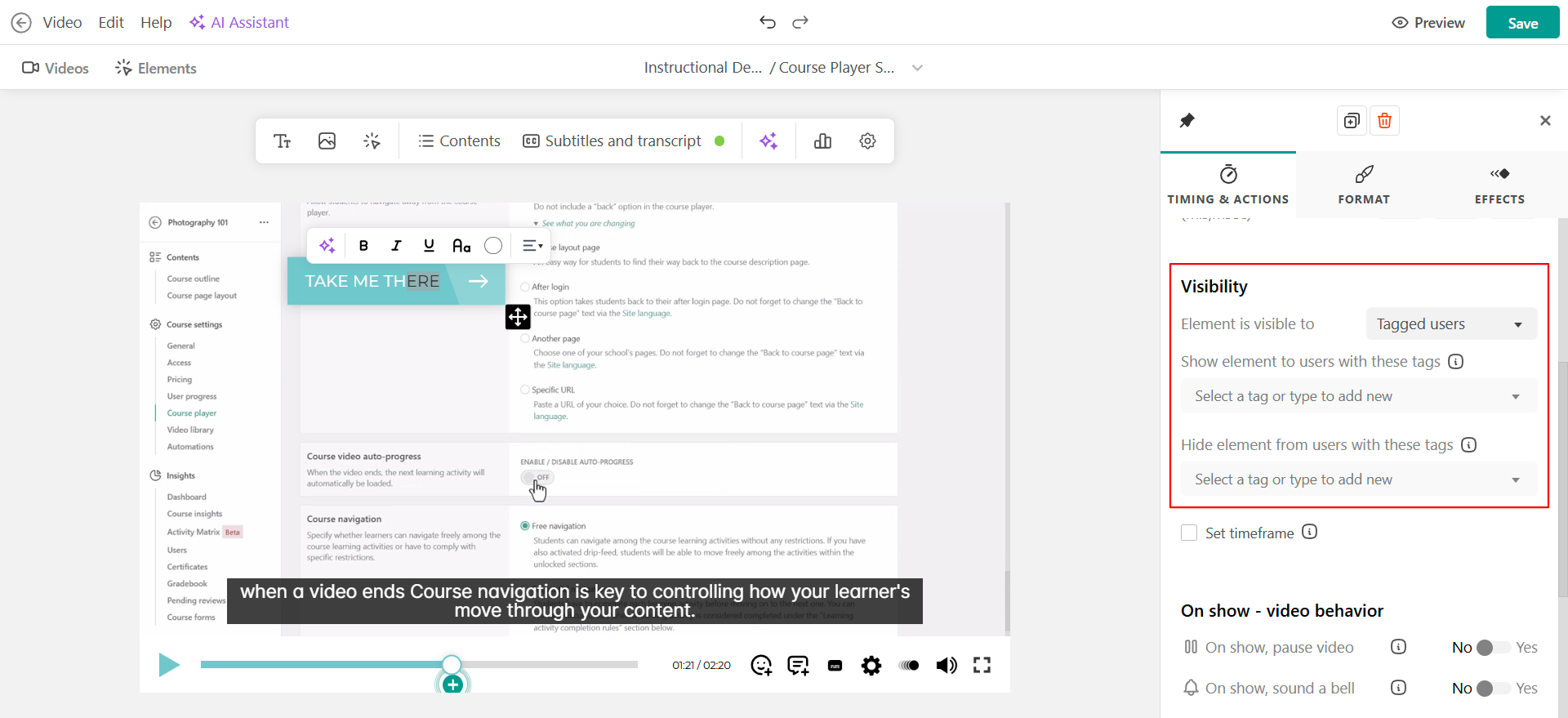
Task: Click info icon for On show, pause video
Action: (x=1398, y=647)
